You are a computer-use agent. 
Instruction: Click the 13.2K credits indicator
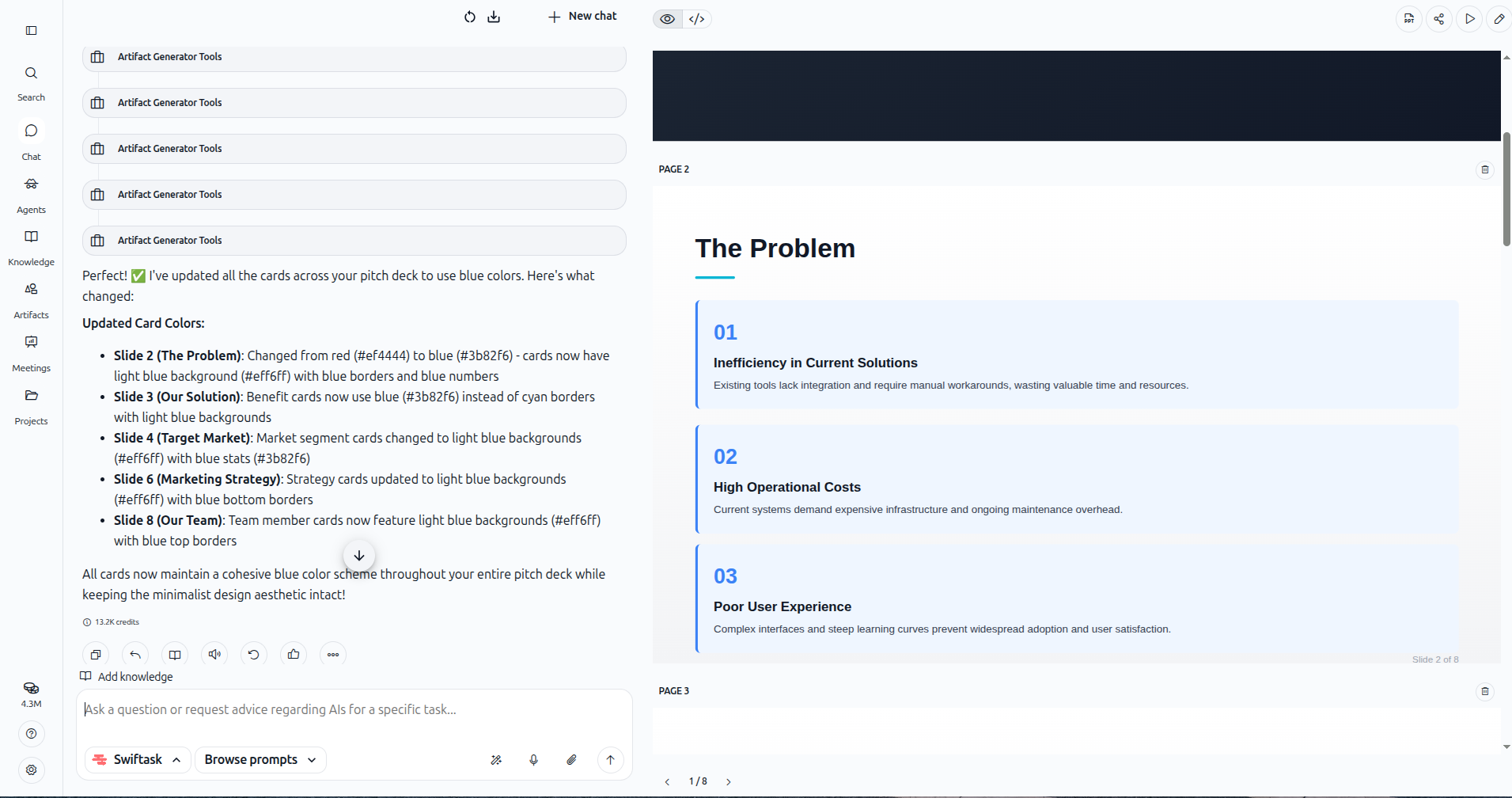pos(111,622)
